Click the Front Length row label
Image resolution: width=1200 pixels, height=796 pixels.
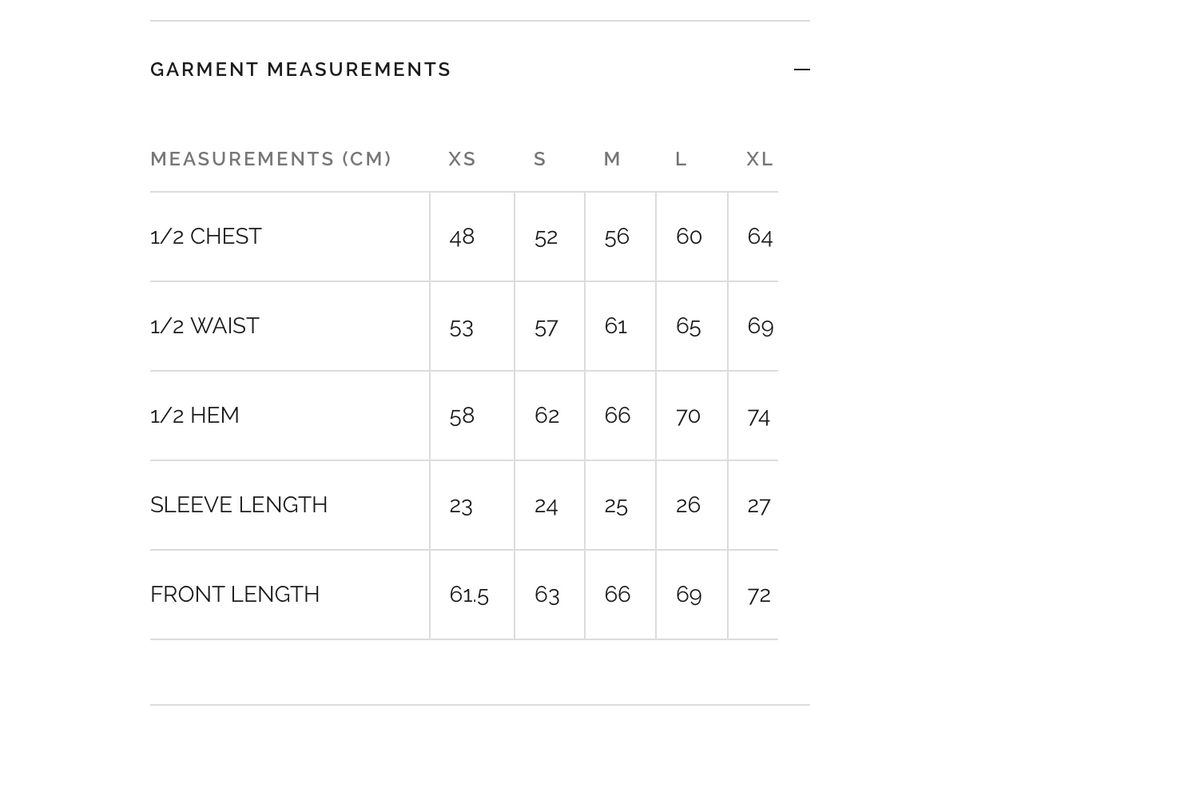click(235, 595)
